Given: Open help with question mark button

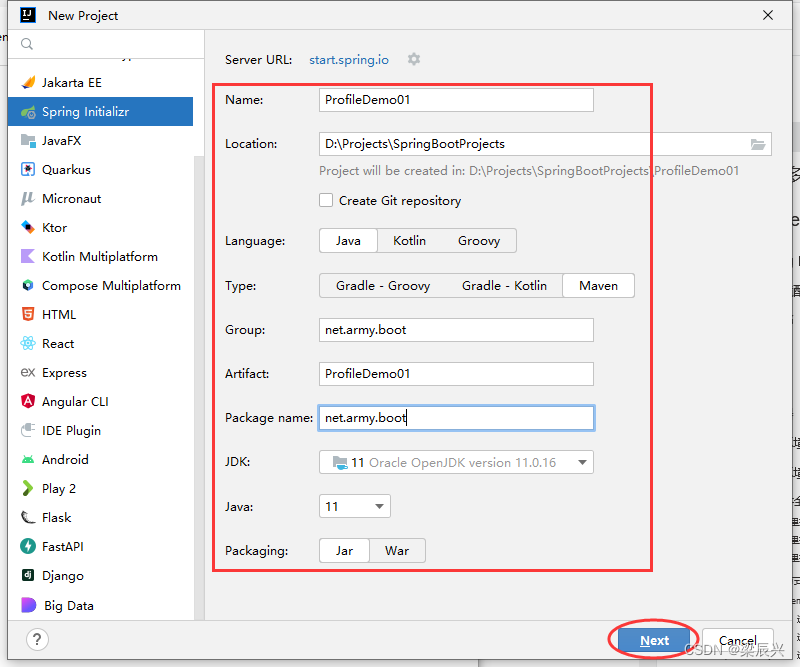Looking at the screenshot, I should 37,639.
